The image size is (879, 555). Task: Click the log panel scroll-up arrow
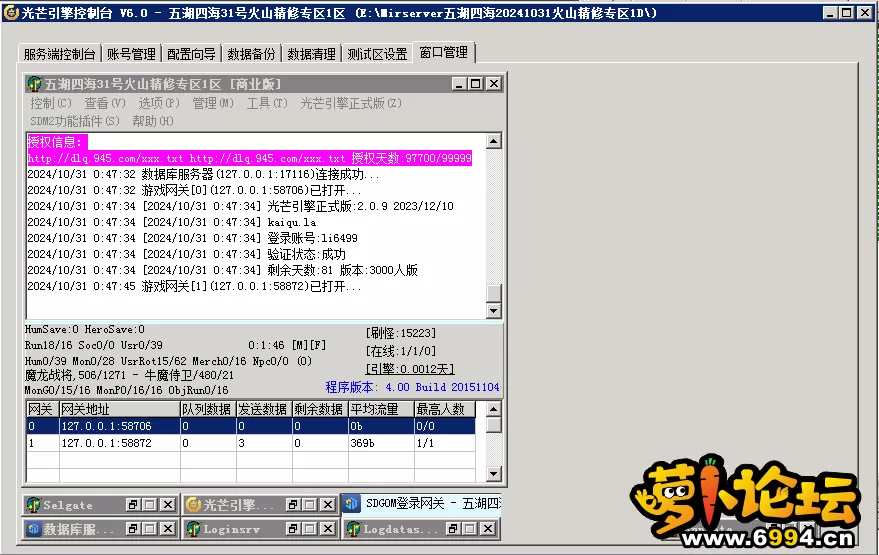coord(493,141)
